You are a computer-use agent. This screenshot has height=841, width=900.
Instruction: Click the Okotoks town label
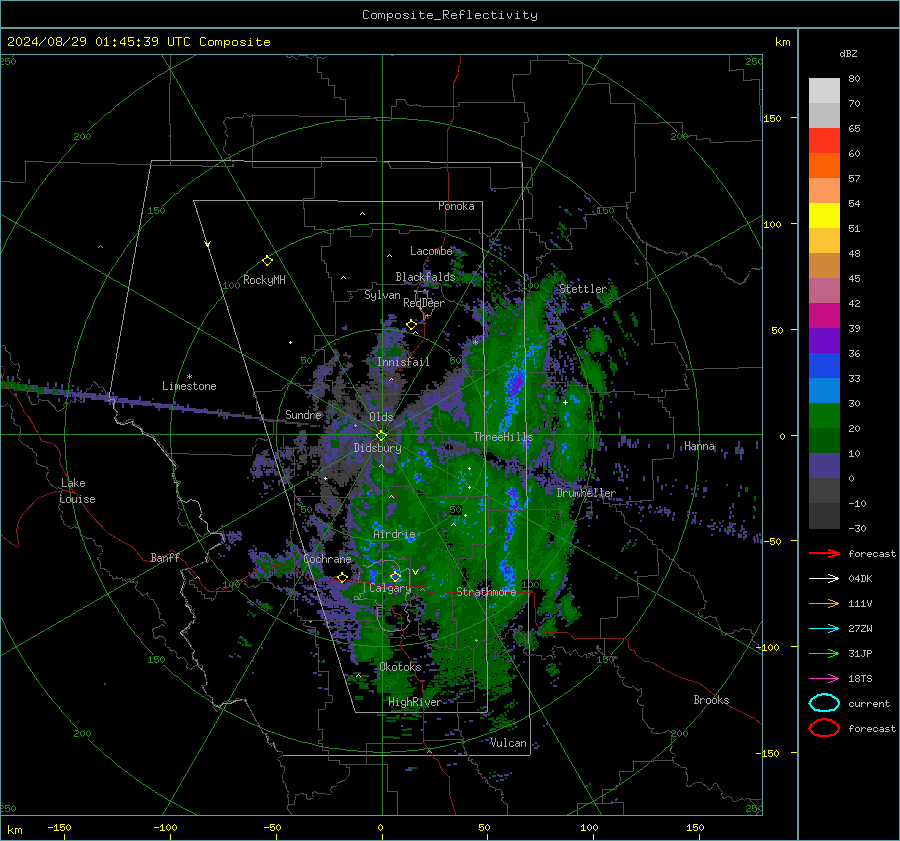400,667
